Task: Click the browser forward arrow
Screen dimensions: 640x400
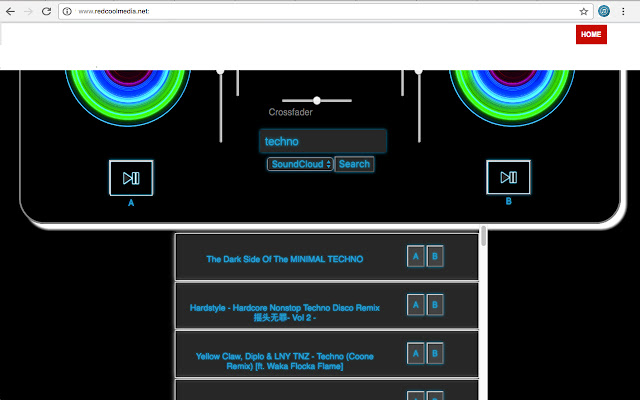Action: coord(28,11)
